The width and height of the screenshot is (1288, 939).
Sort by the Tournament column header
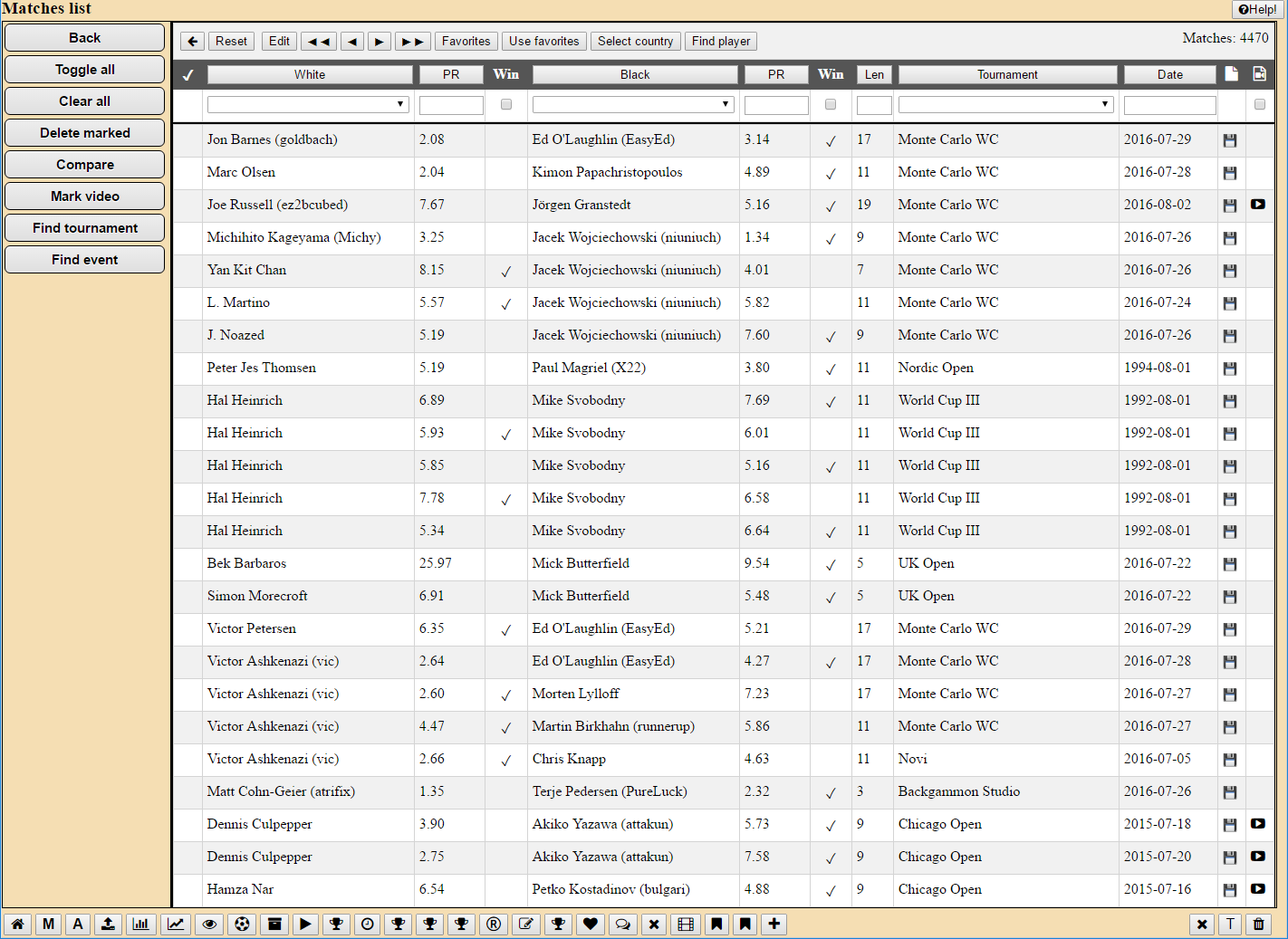click(1007, 75)
